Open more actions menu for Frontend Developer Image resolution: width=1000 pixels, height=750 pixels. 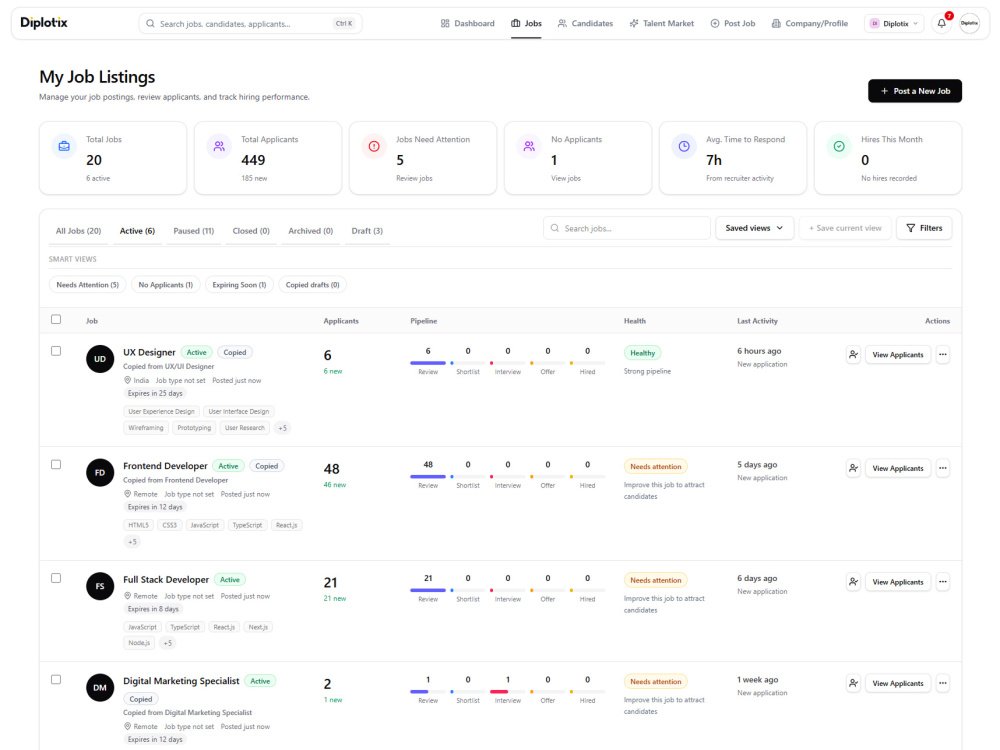pyautogui.click(x=943, y=468)
